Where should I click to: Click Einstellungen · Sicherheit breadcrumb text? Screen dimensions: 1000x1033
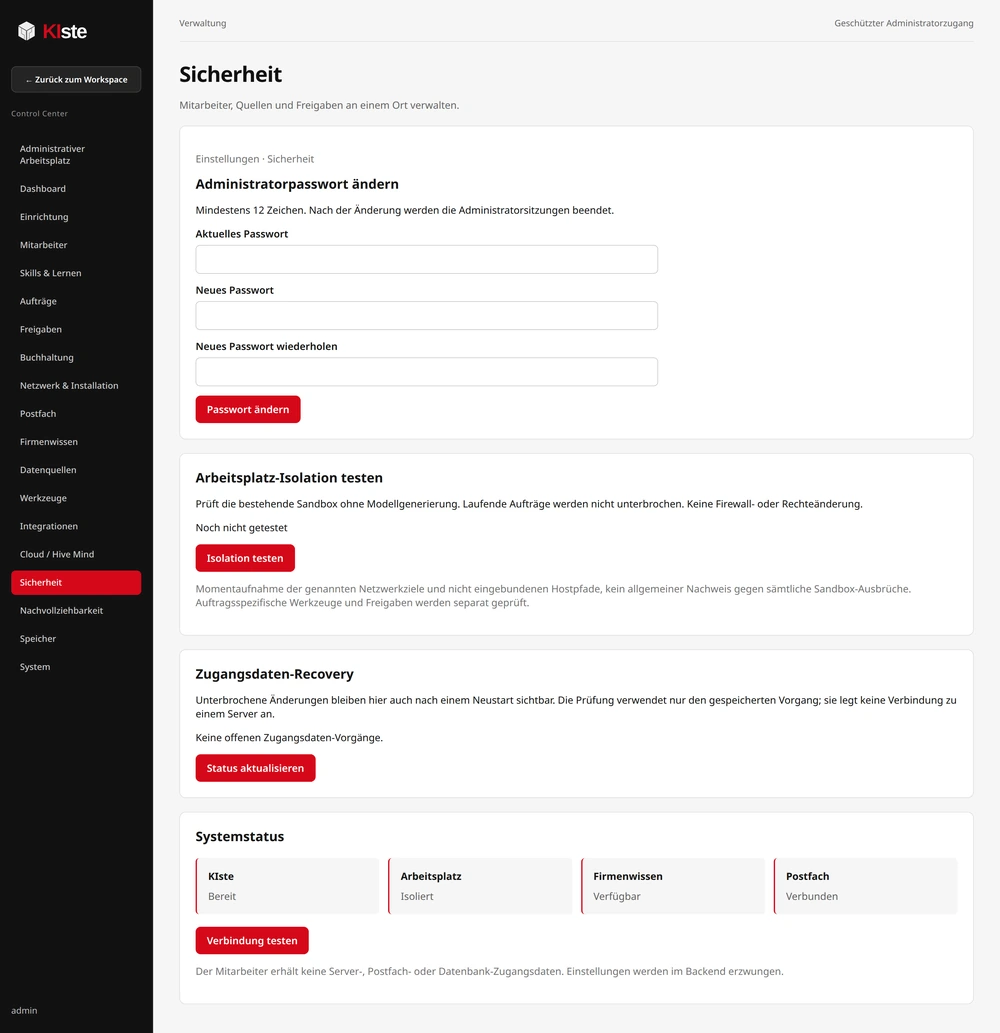point(255,159)
